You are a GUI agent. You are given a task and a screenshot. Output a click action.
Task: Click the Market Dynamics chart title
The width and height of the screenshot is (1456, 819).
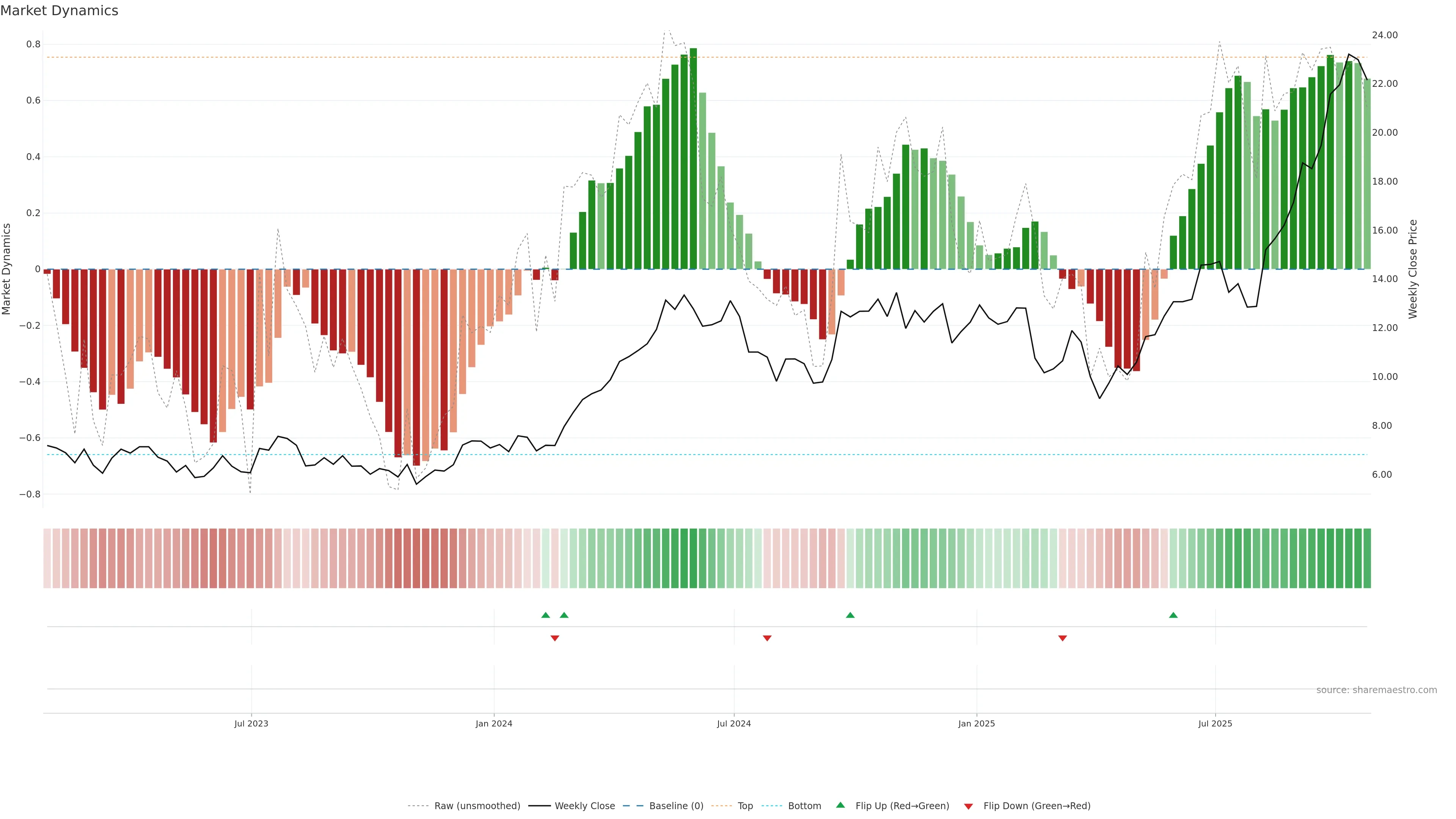pos(60,11)
